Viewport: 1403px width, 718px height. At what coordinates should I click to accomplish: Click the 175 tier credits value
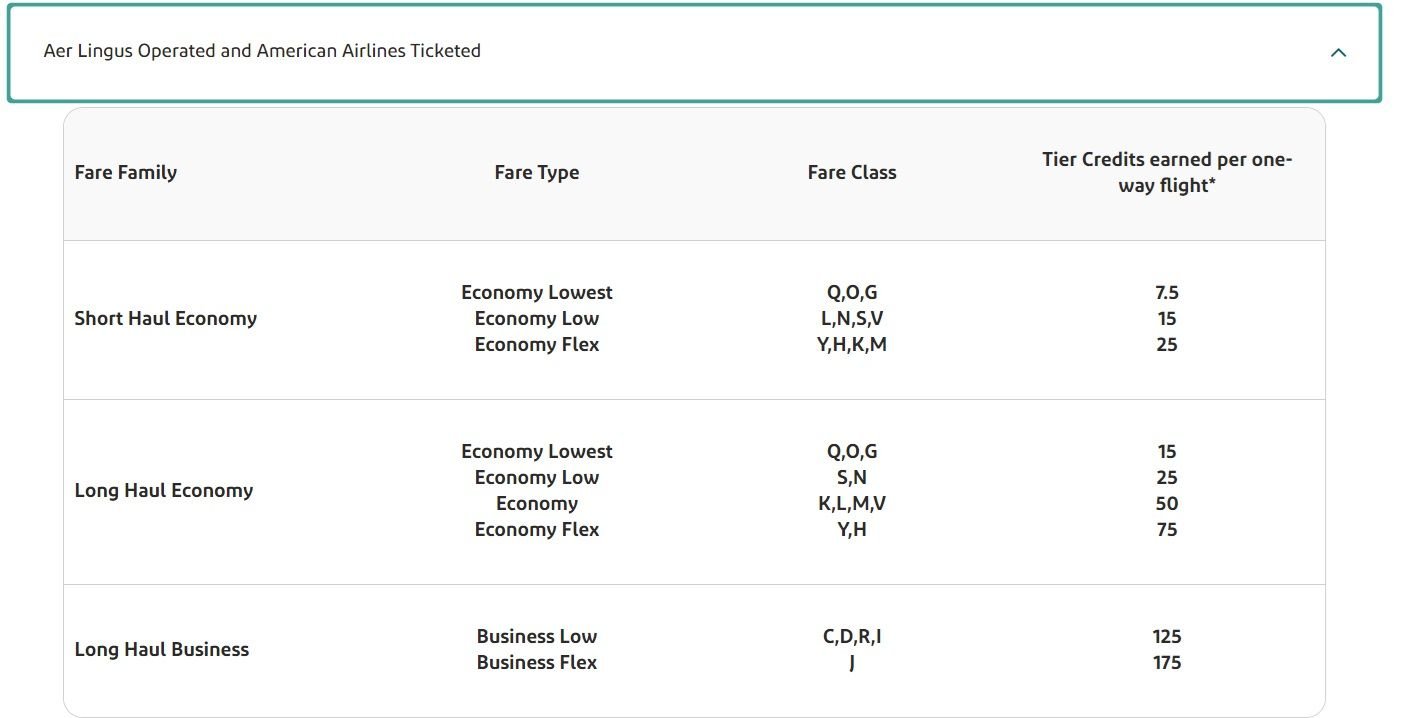[x=1166, y=662]
